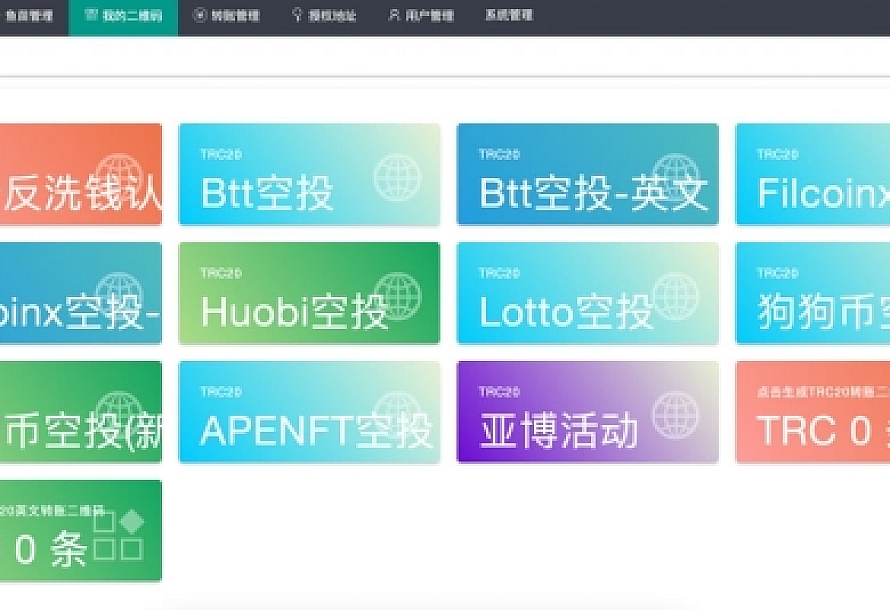
Task: Click the lightbulb icon beside 授权地址
Action: tap(297, 15)
